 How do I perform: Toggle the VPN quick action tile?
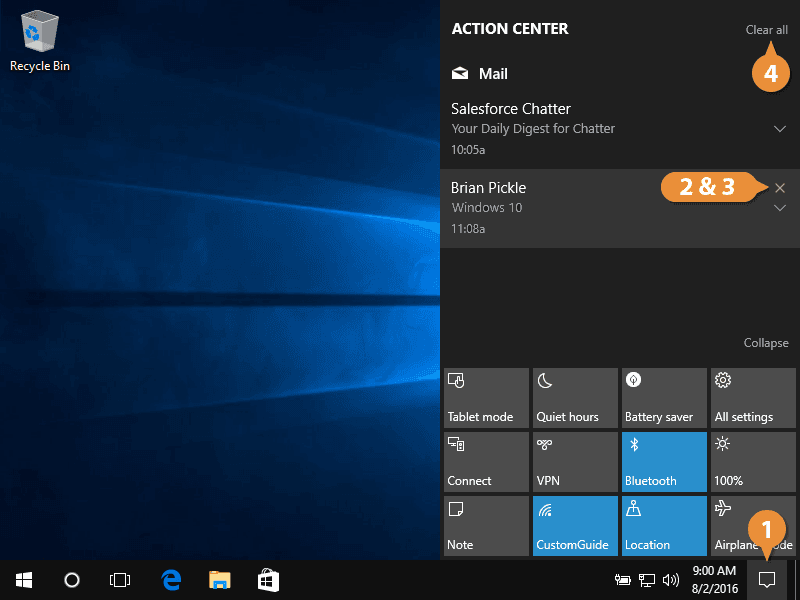(x=575, y=462)
